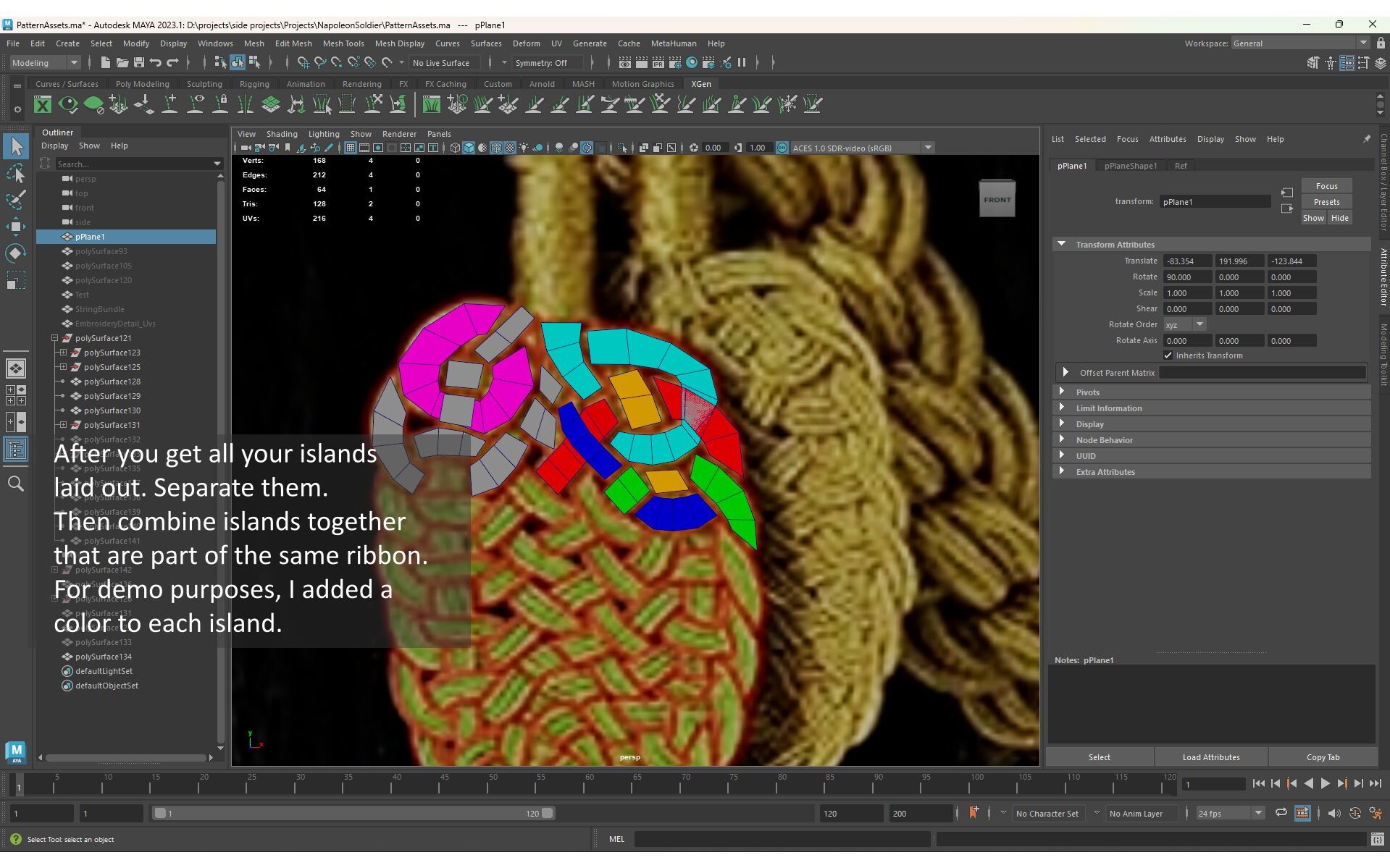
Task: Select the Select Tool arrow in the toolbox
Action: click(16, 147)
